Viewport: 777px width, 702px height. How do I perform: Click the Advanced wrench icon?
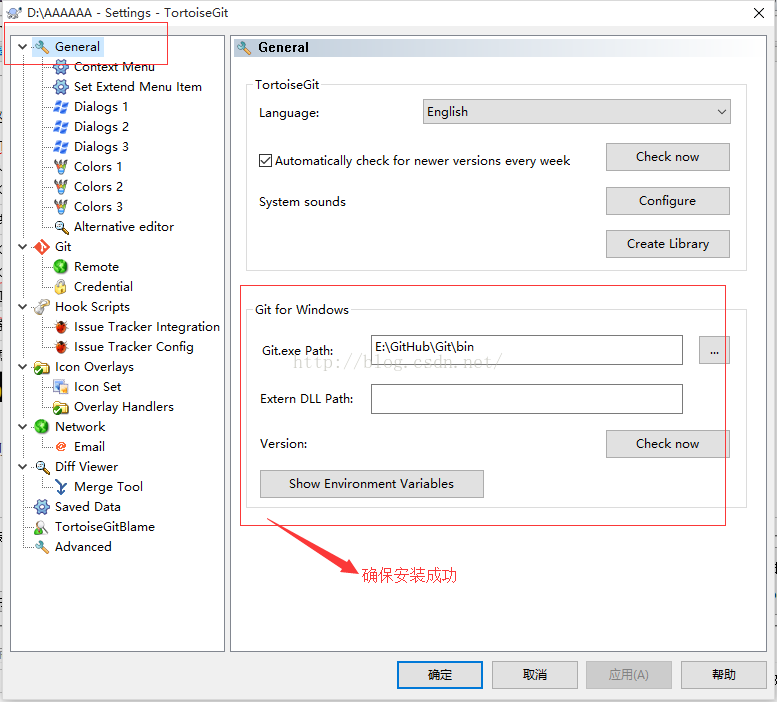(42, 546)
